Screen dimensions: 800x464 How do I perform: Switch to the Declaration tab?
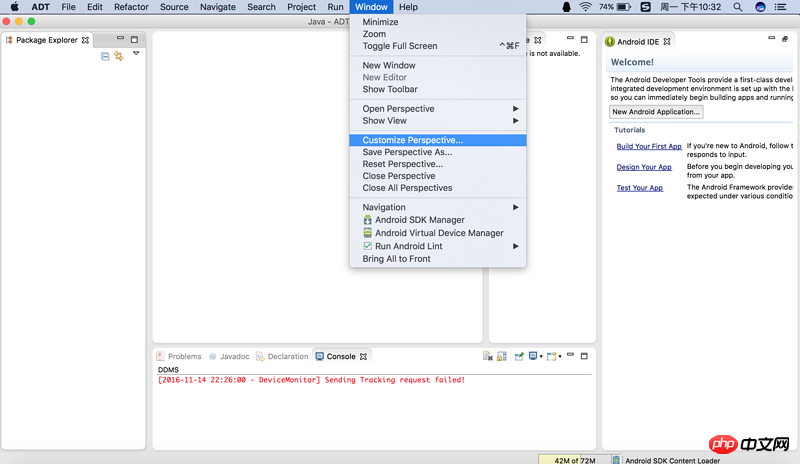click(283, 356)
